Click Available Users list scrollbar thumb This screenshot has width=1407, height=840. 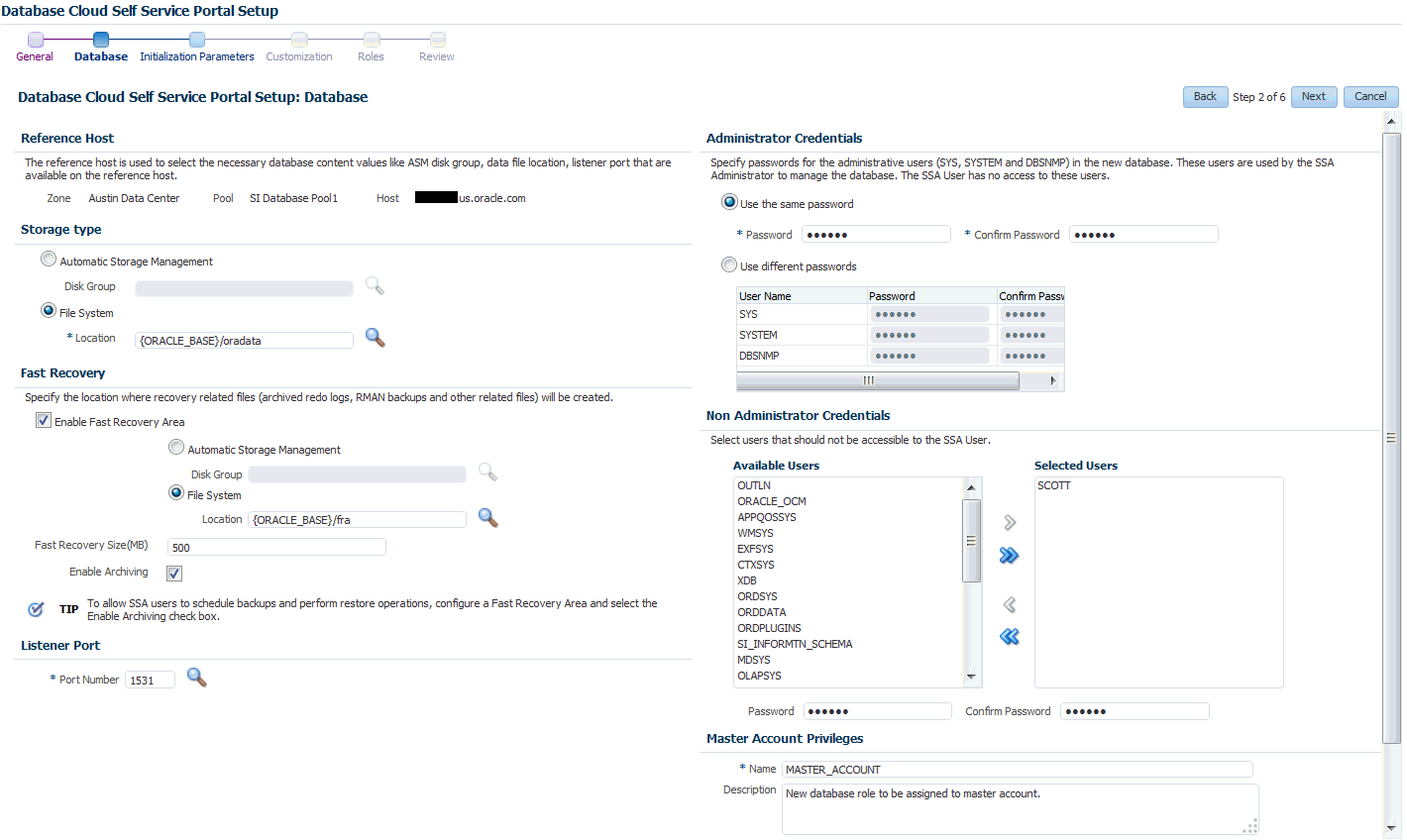[x=971, y=541]
